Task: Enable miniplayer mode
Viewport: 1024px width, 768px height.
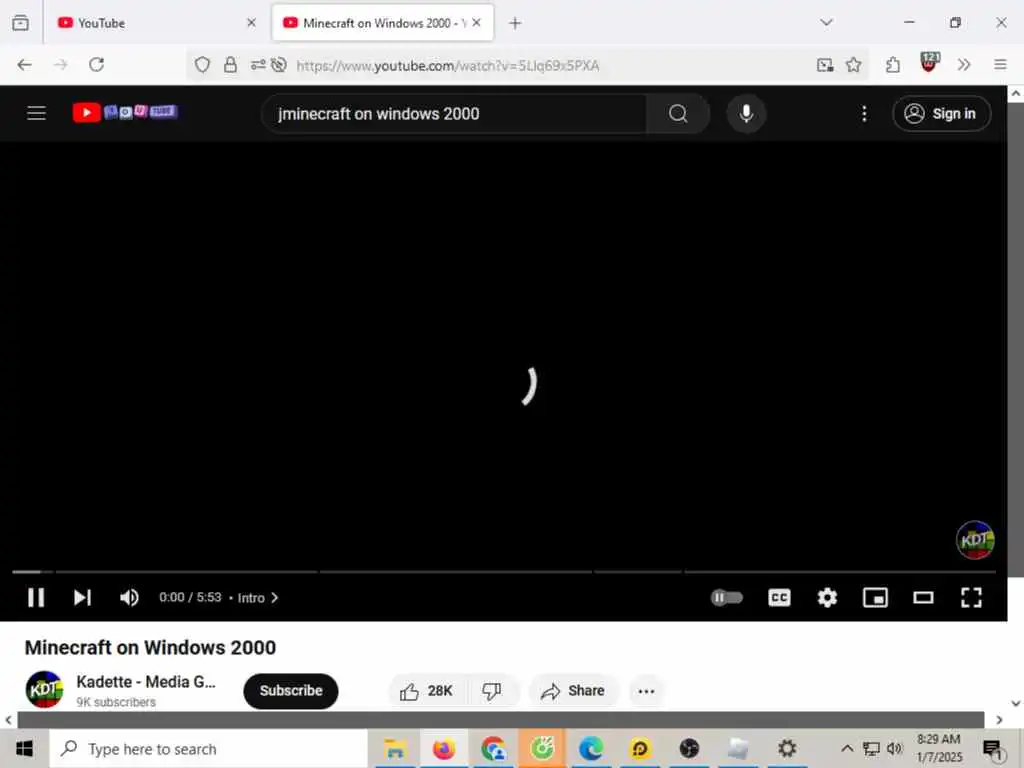Action: click(x=875, y=598)
